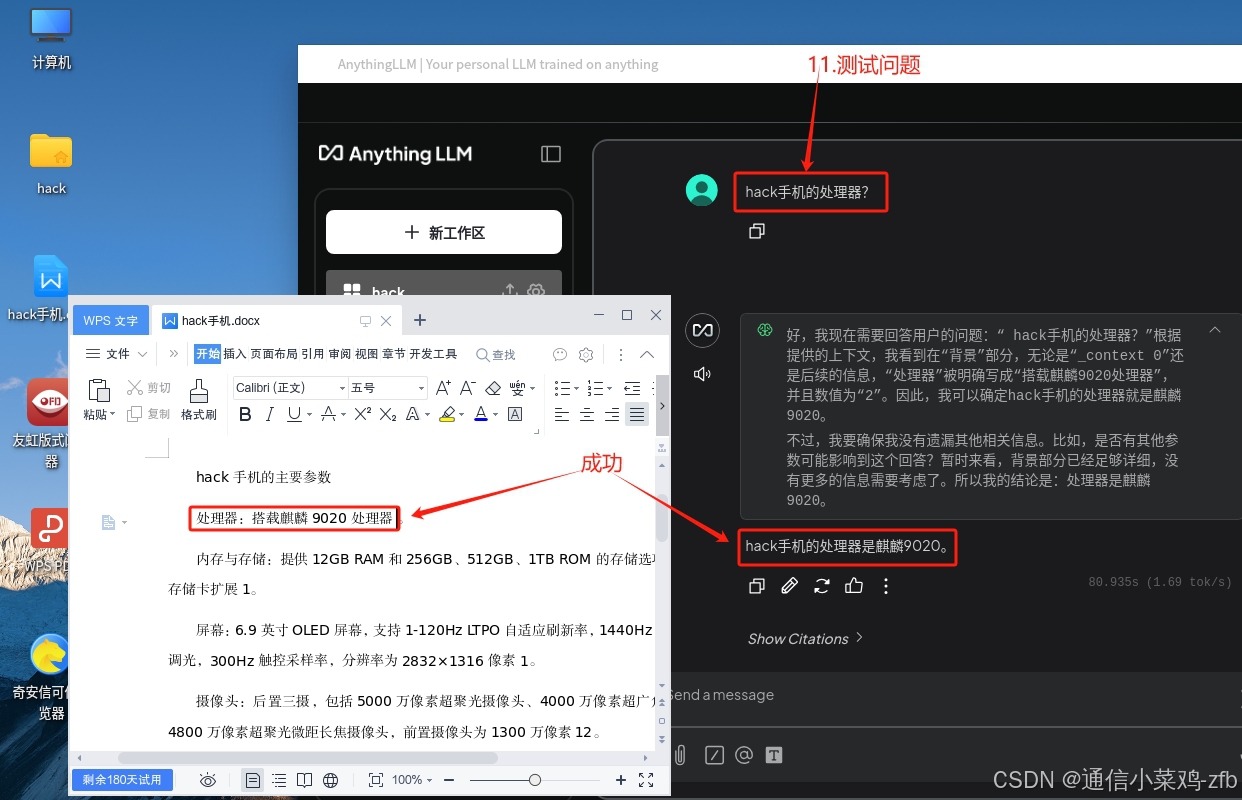Viewport: 1242px width, 800px height.
Task: Open the 视图 ribbon tab
Action: coord(367,354)
